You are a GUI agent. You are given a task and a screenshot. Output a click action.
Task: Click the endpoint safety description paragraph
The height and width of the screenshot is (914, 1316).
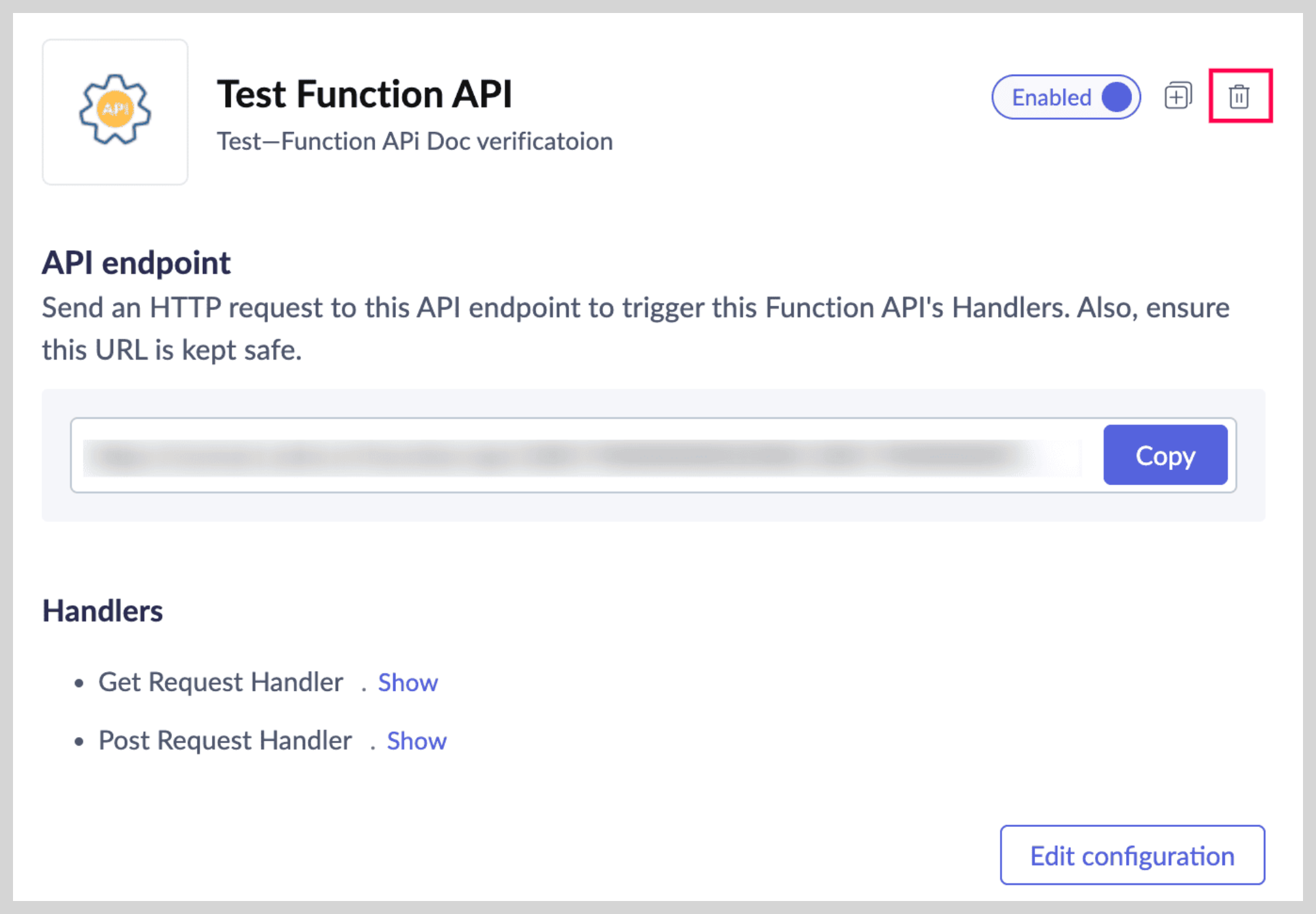pos(636,328)
